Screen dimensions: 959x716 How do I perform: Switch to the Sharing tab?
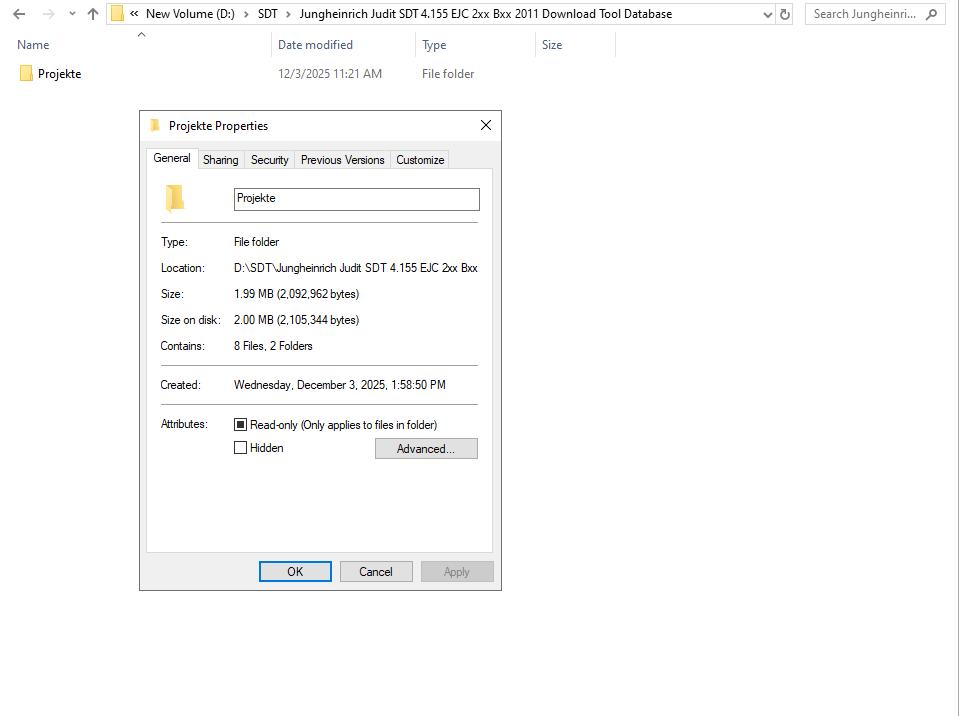[x=221, y=160]
